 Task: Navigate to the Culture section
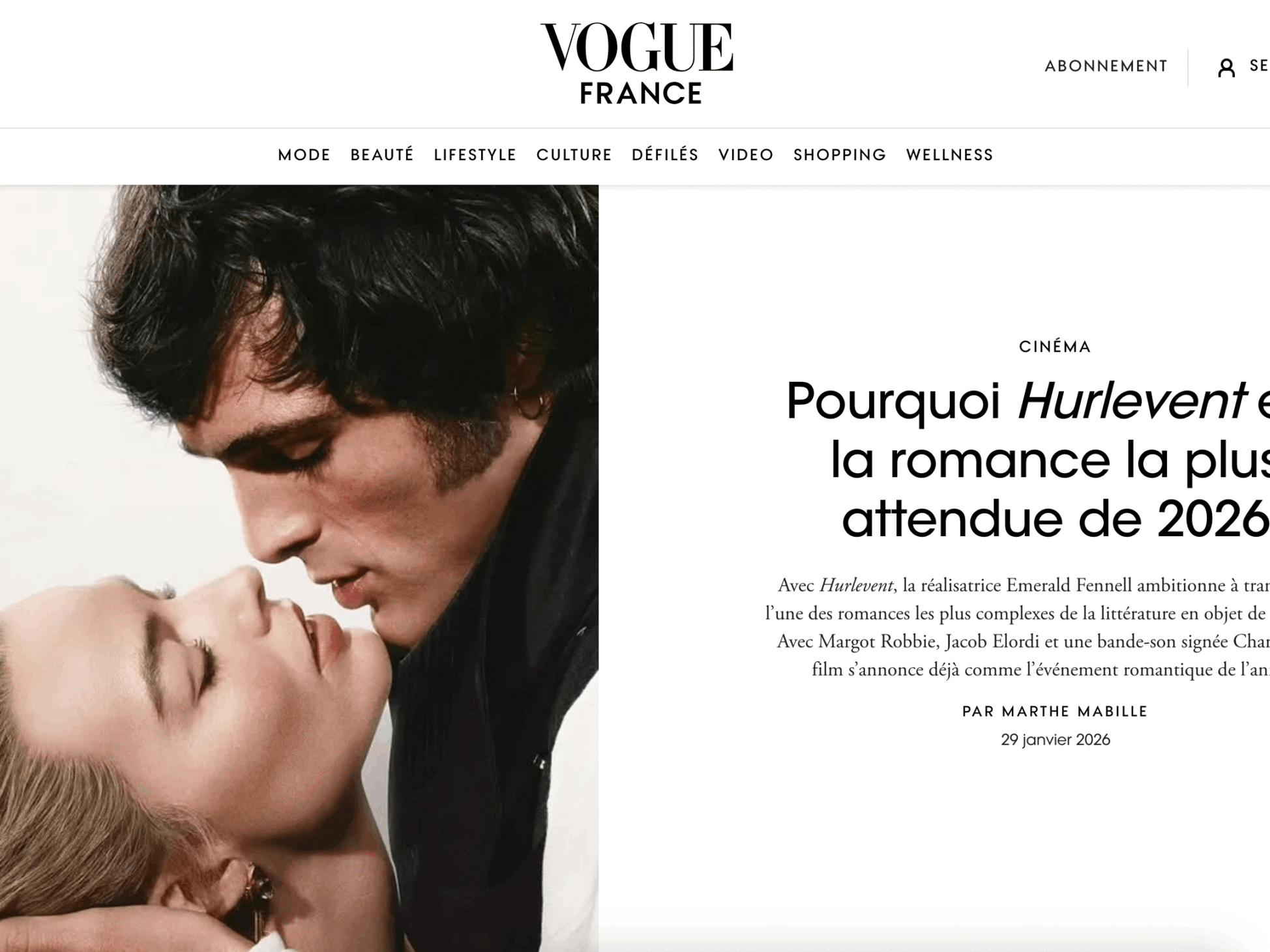pyautogui.click(x=574, y=155)
